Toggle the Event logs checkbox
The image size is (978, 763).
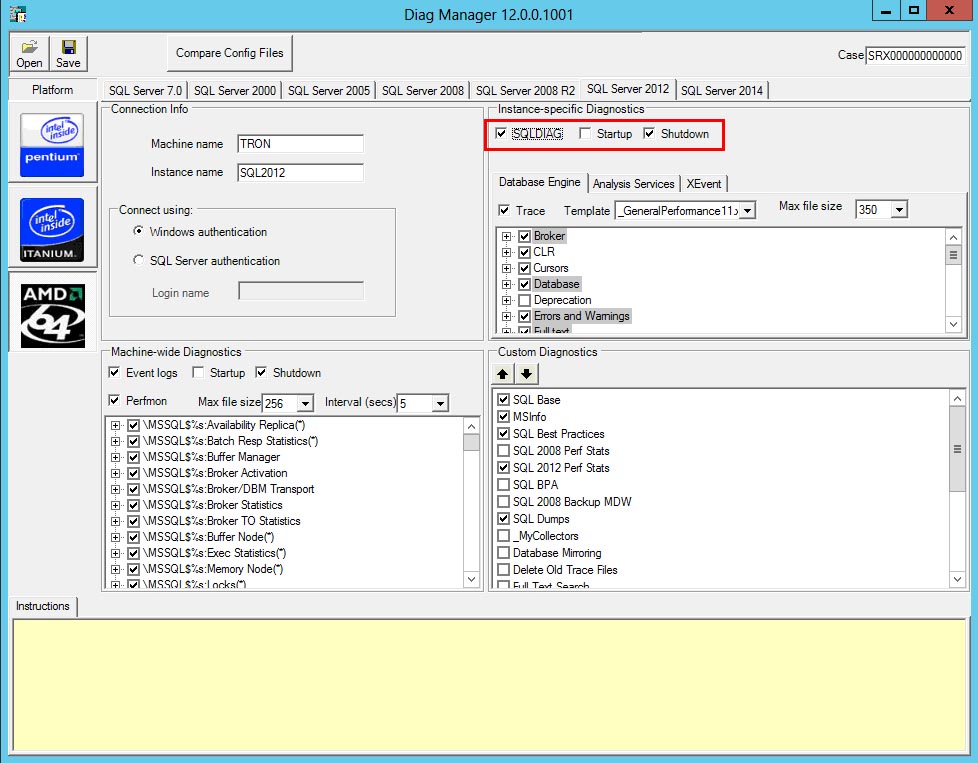pyautogui.click(x=114, y=372)
